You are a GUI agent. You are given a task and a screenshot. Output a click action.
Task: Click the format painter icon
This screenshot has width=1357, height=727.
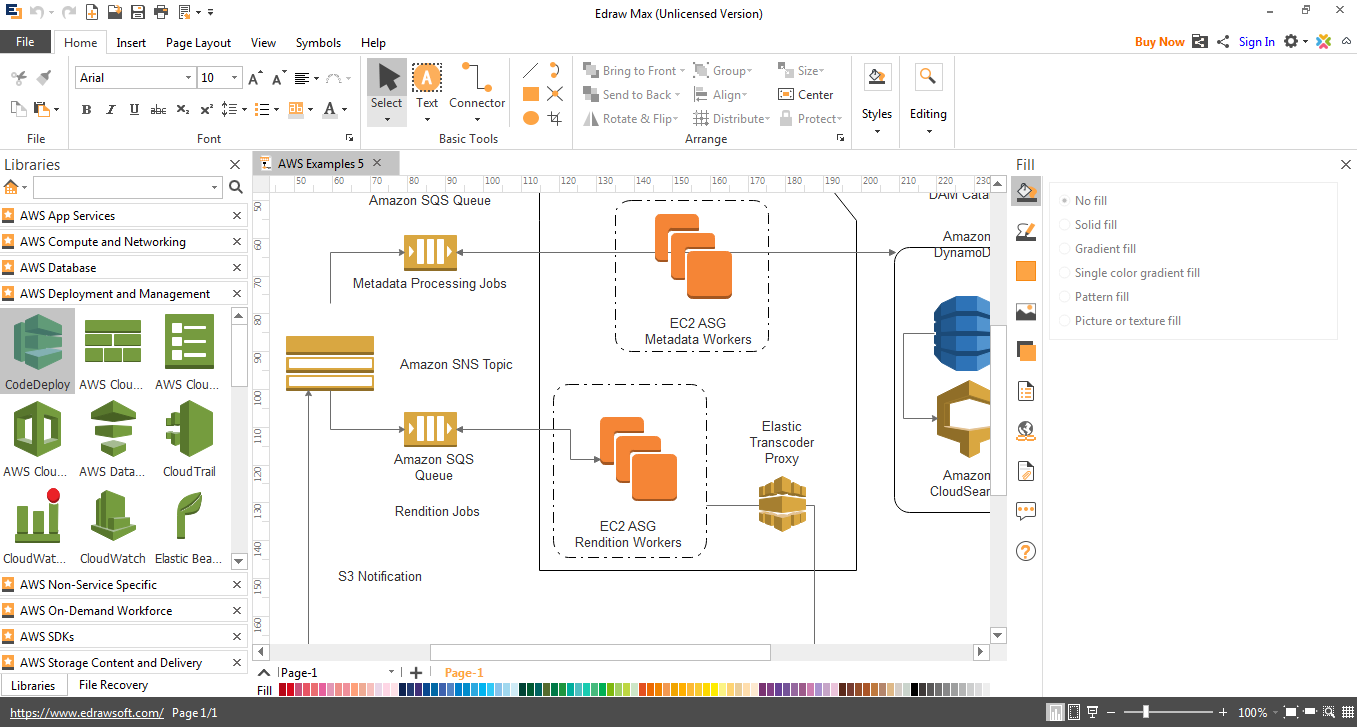(43, 78)
